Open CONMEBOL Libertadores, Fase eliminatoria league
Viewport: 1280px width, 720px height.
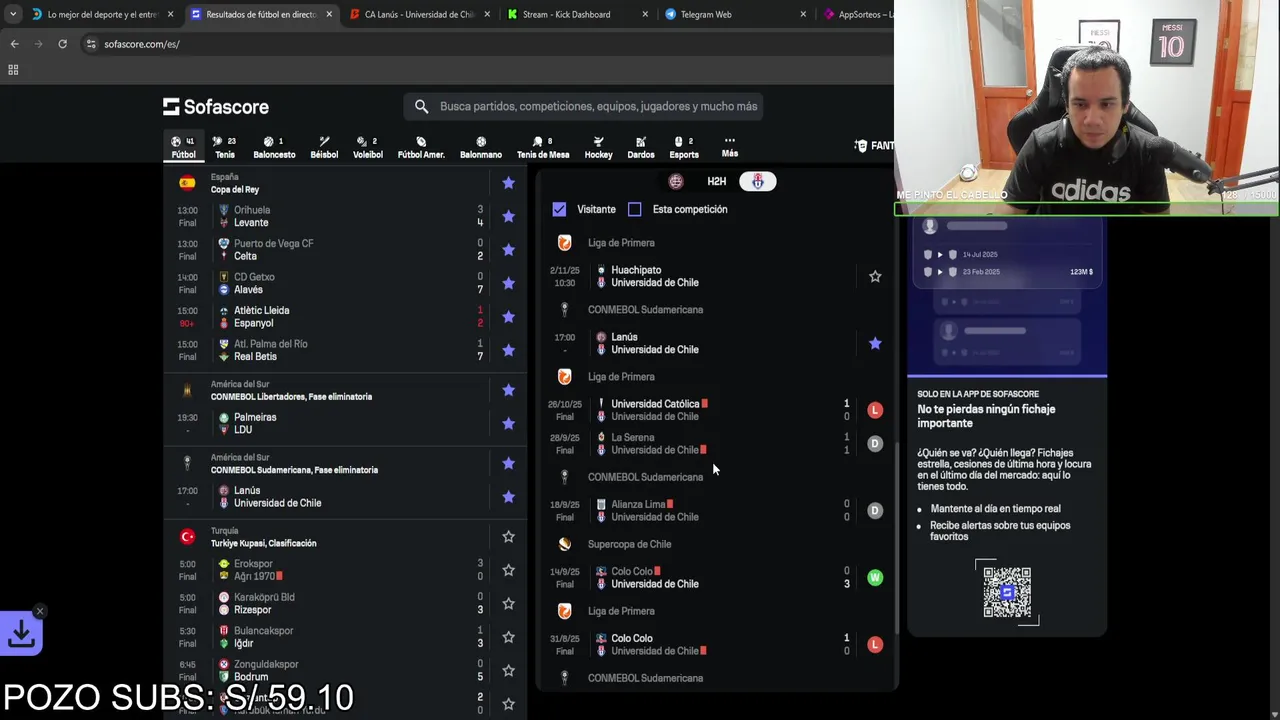(x=291, y=397)
